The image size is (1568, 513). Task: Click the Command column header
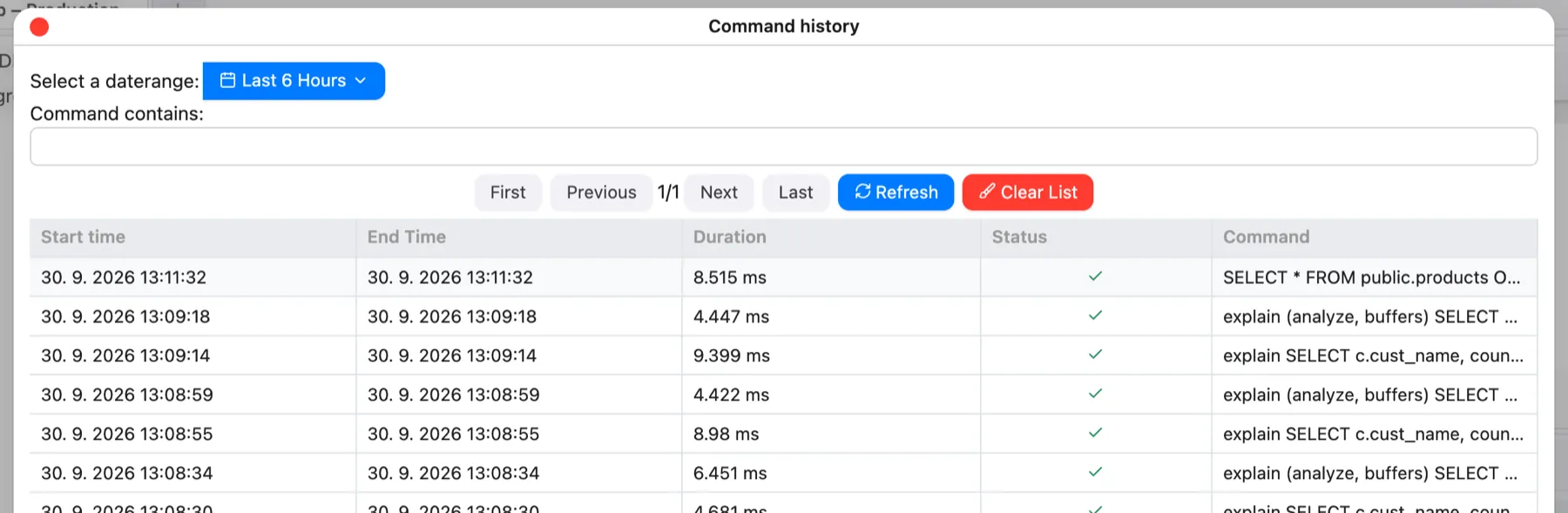point(1374,238)
